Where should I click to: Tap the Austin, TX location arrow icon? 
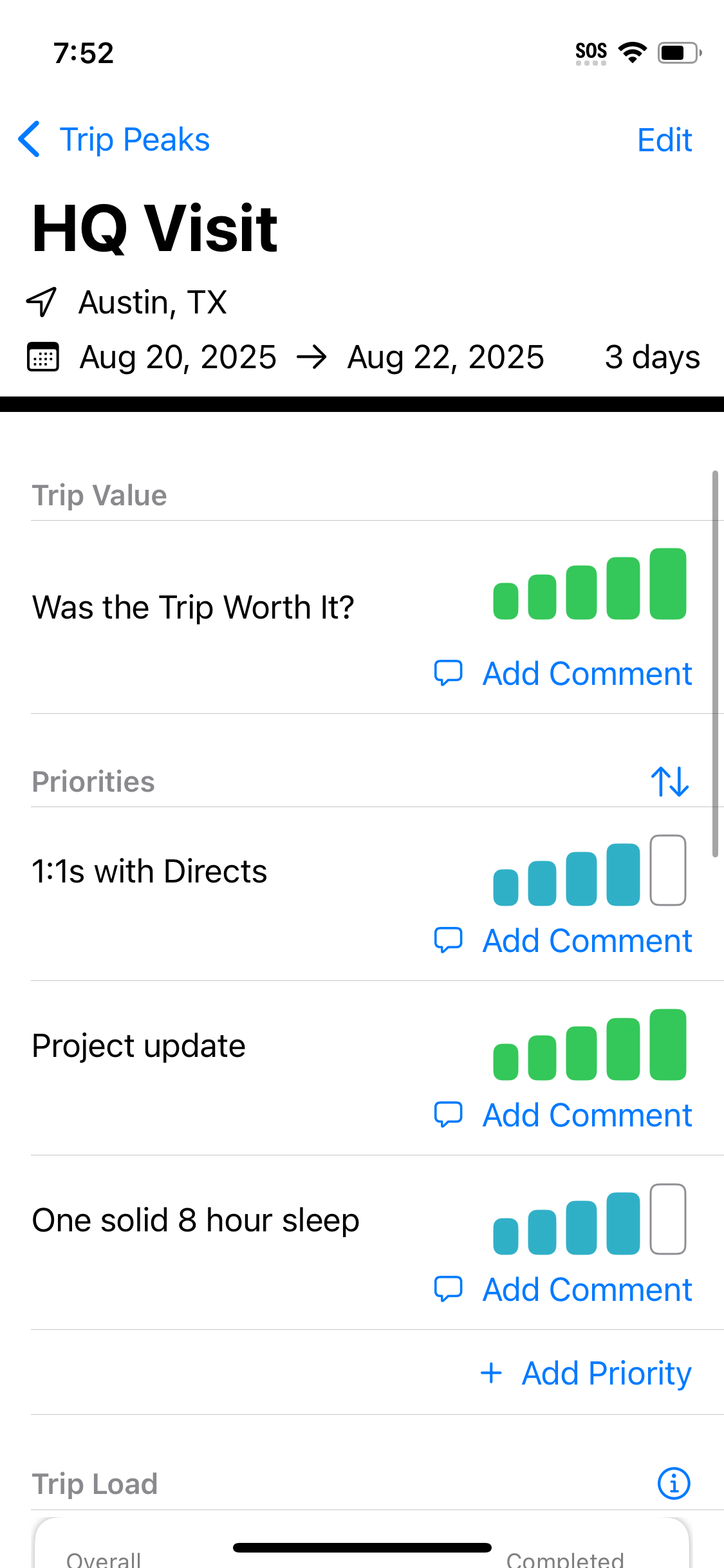click(41, 302)
